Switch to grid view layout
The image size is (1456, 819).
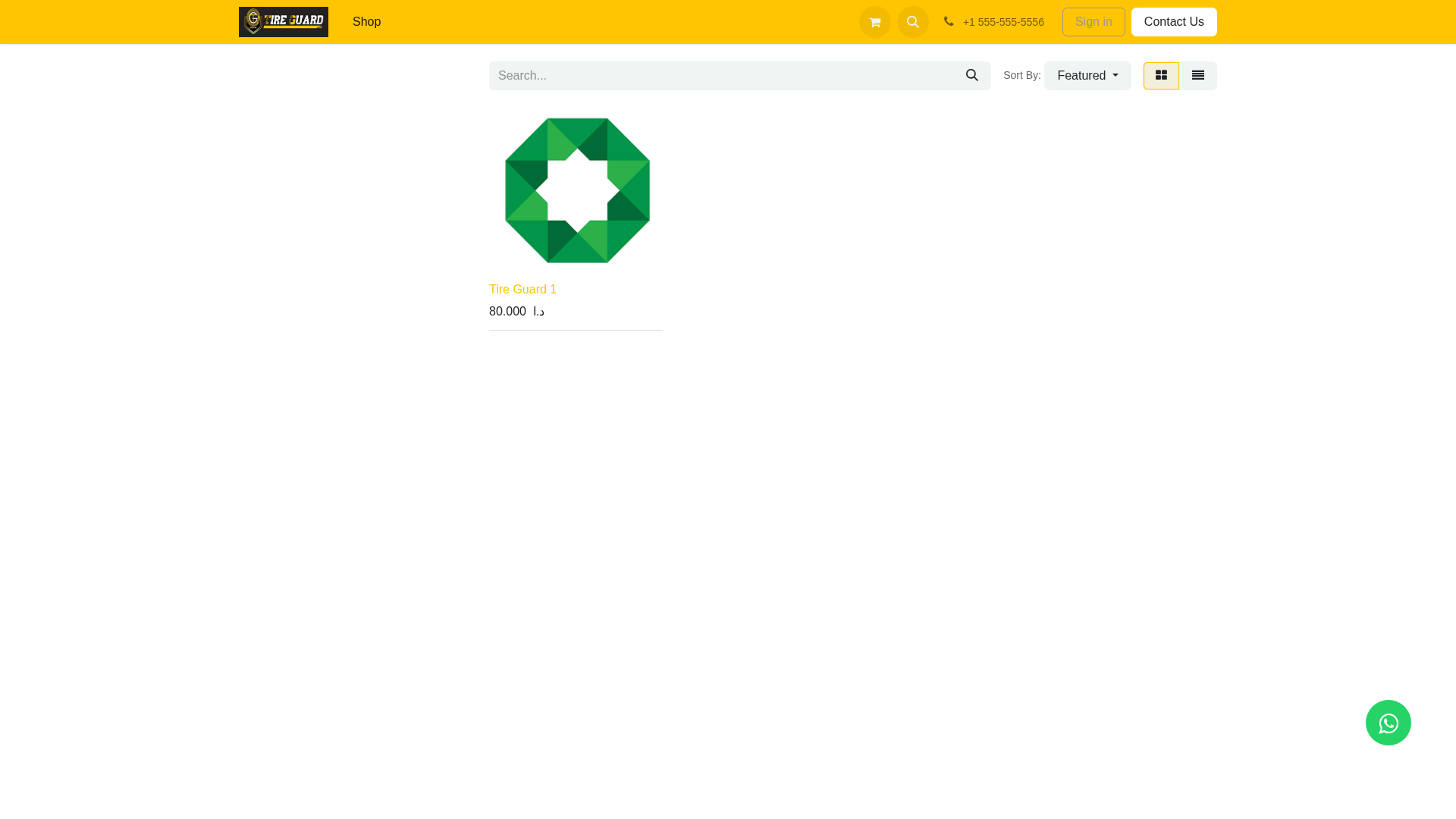click(1161, 76)
